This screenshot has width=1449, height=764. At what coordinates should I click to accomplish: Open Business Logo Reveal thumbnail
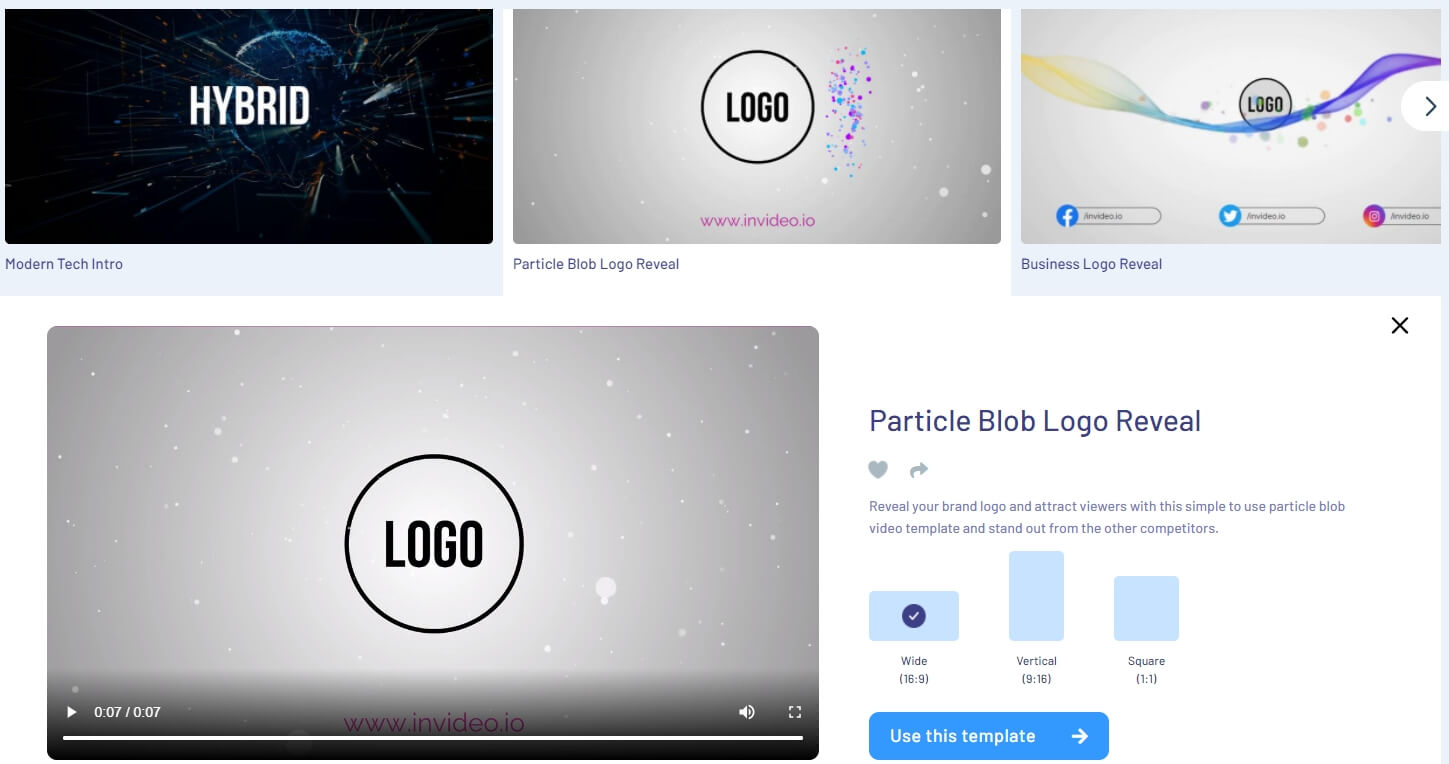(x=1231, y=126)
